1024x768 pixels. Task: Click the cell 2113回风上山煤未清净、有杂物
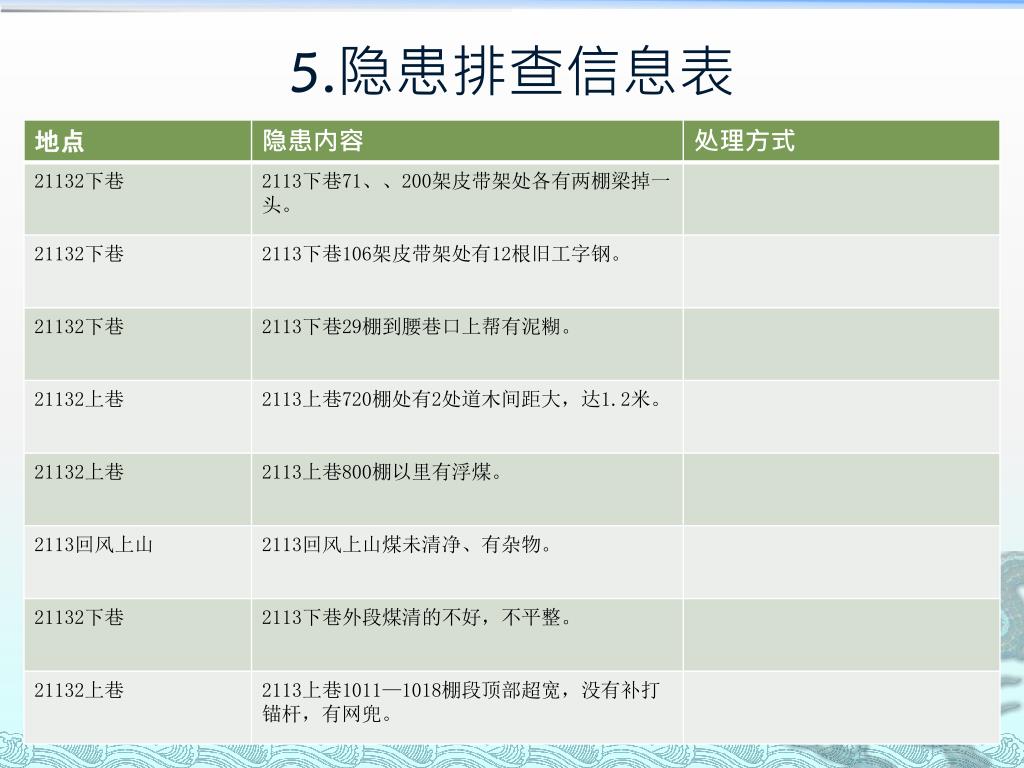click(x=467, y=562)
